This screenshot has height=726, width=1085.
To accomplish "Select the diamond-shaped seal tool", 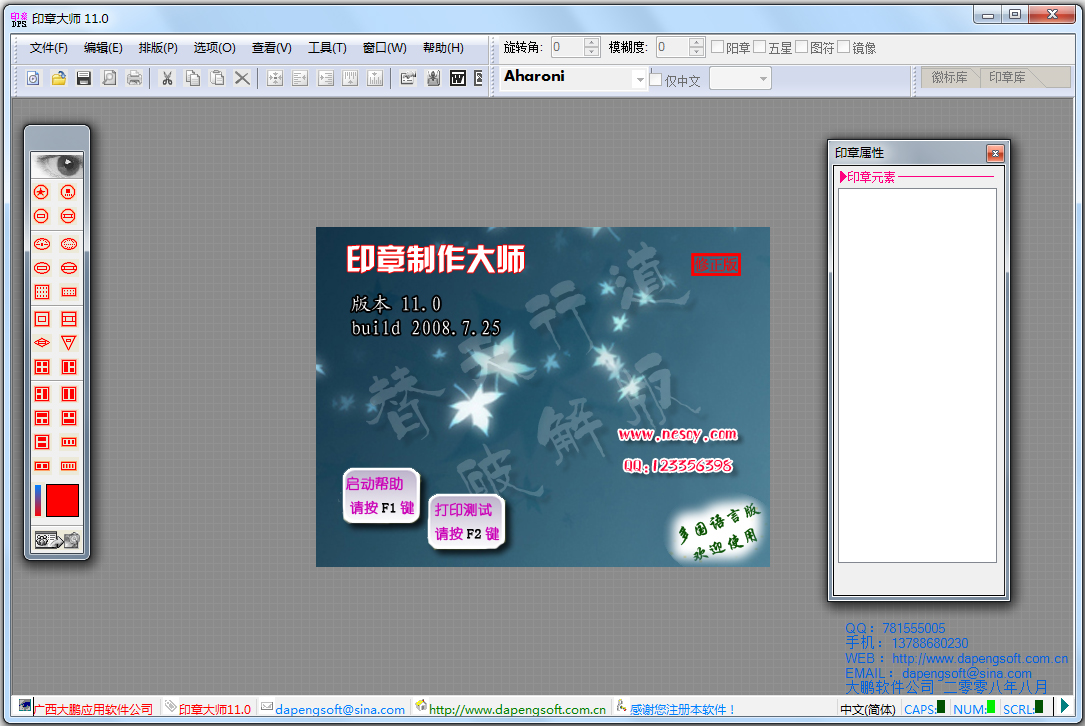I will [x=42, y=343].
